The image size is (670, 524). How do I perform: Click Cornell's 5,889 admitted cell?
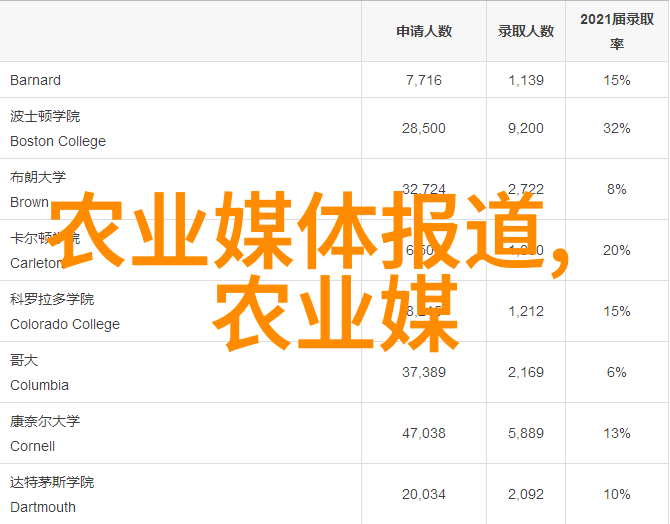(x=525, y=433)
